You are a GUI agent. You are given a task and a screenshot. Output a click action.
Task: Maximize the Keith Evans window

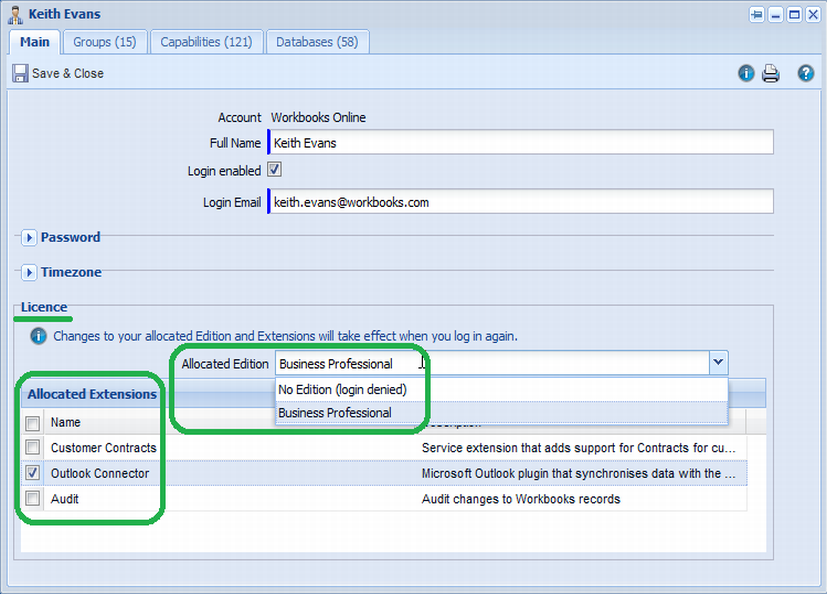tap(794, 15)
